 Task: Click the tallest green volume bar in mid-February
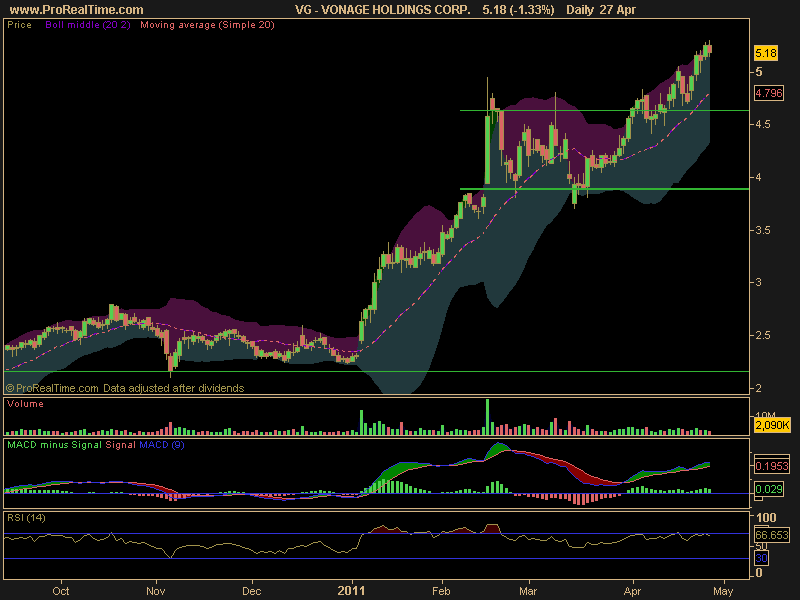click(x=487, y=417)
